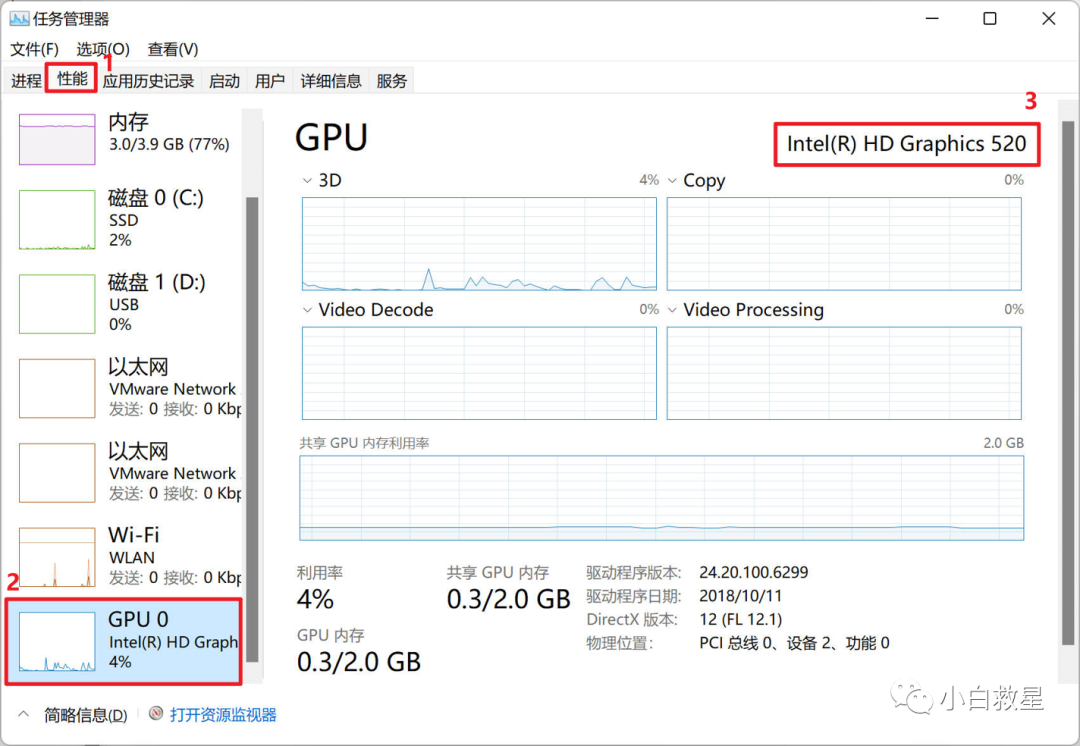Click the Task Manager app icon in title bar

(x=19, y=19)
